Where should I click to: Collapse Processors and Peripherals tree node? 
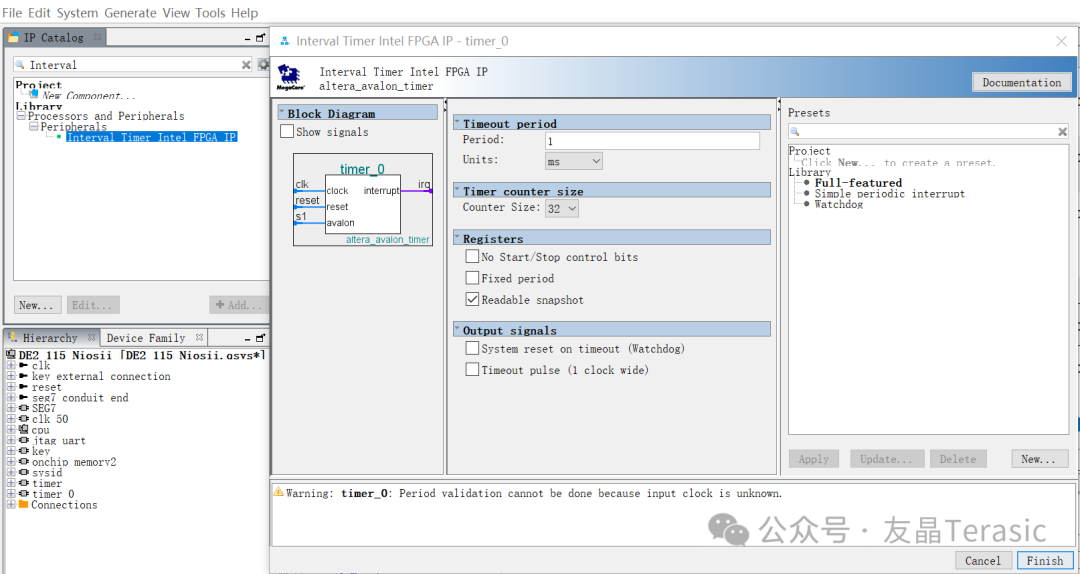(x=21, y=116)
